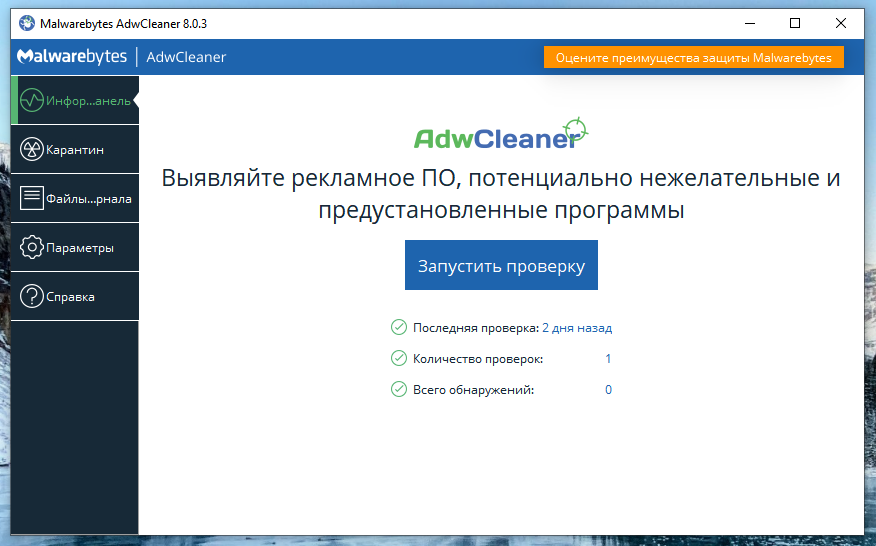Open the Справка help section
The width and height of the screenshot is (876, 546).
point(75,297)
